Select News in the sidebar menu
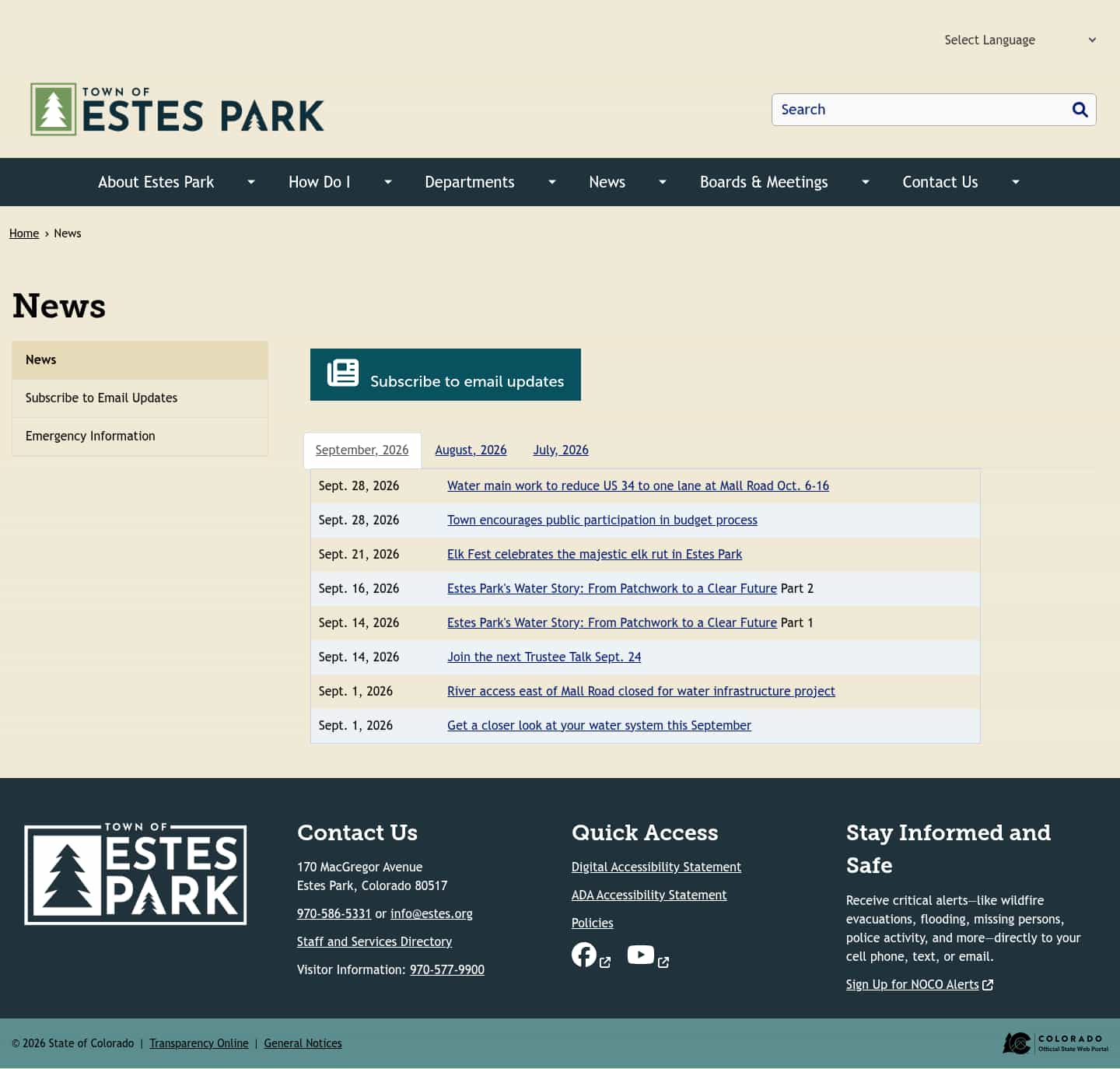1120x1069 pixels. pos(140,359)
